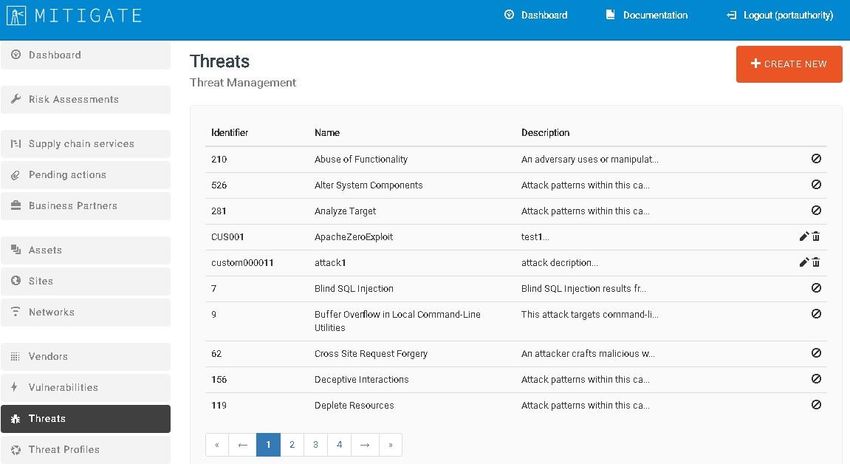
Task: Create a new threat with CREATE NEW
Action: tap(789, 64)
